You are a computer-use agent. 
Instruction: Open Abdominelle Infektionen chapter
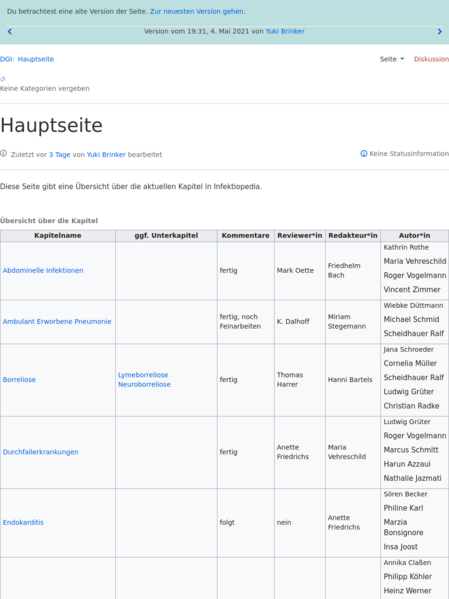43,270
